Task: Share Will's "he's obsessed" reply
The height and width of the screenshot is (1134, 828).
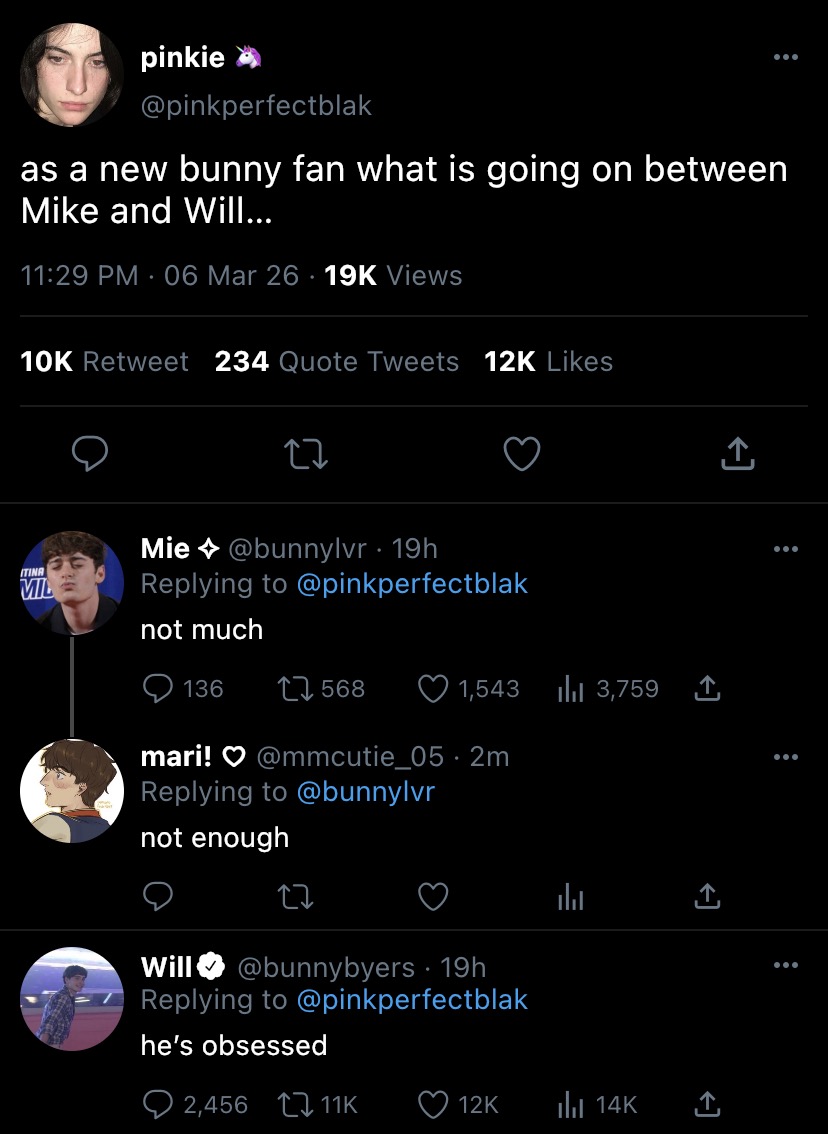Action: coord(707,1105)
